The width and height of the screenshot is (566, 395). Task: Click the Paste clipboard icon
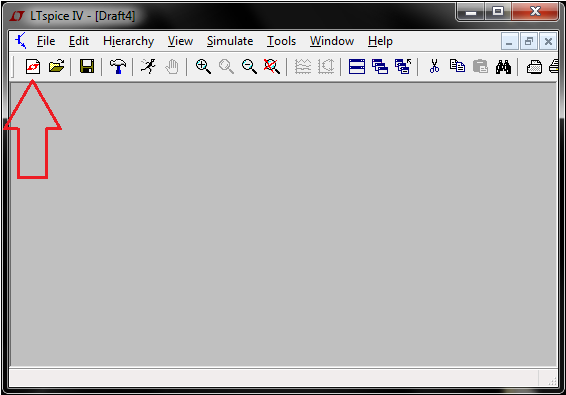(480, 67)
